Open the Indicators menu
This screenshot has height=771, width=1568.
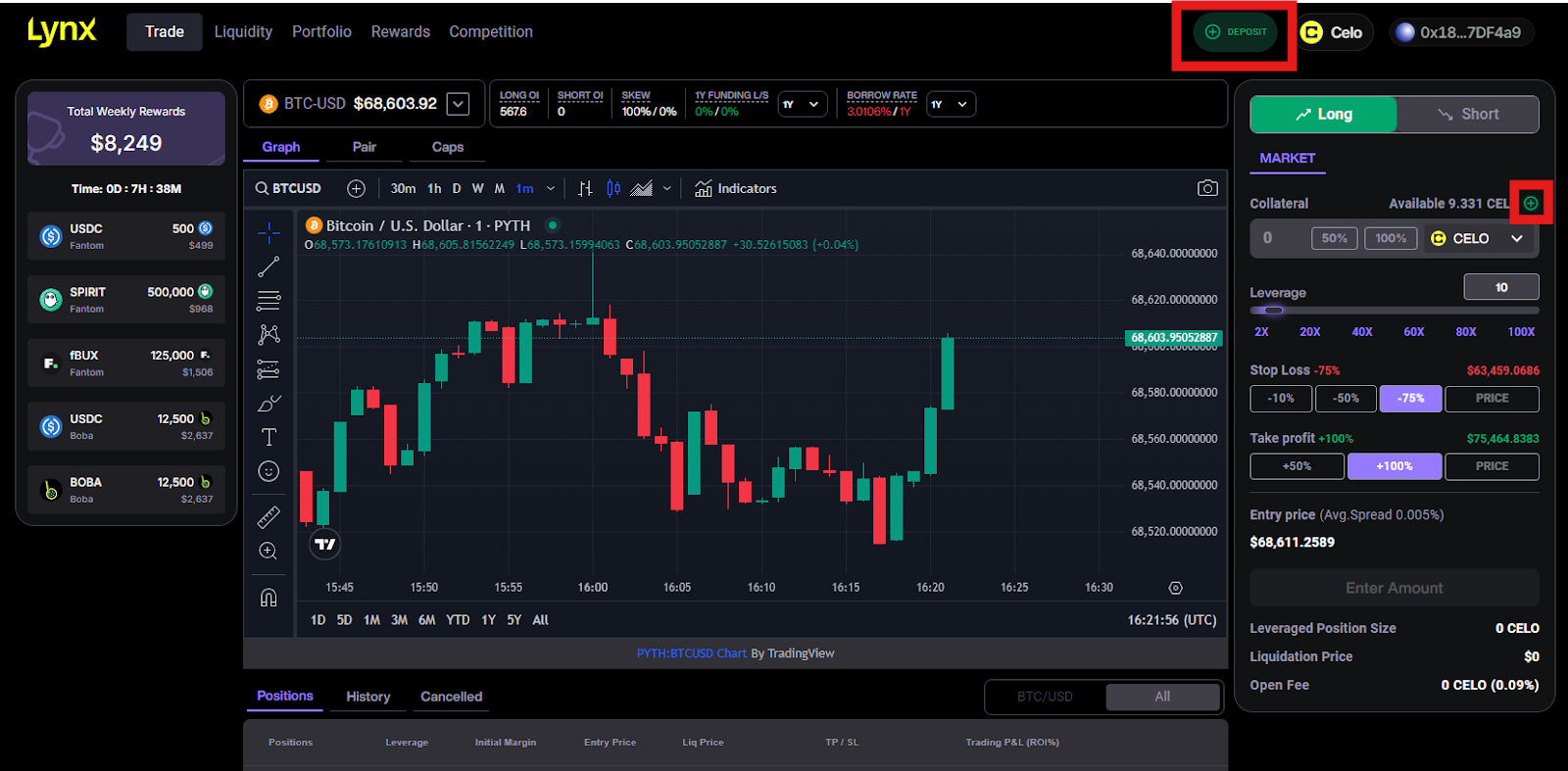coord(736,188)
